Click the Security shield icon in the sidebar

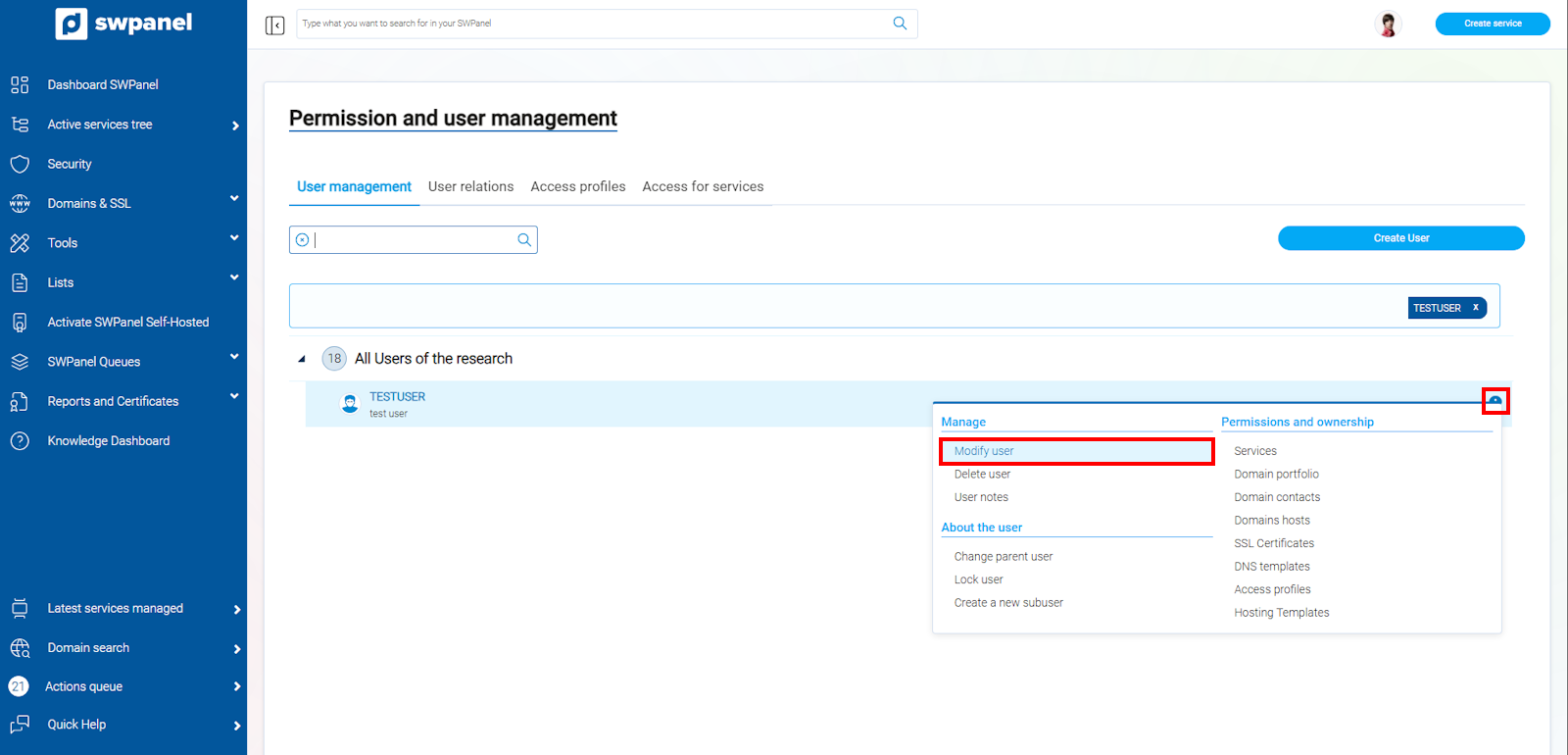(x=20, y=164)
